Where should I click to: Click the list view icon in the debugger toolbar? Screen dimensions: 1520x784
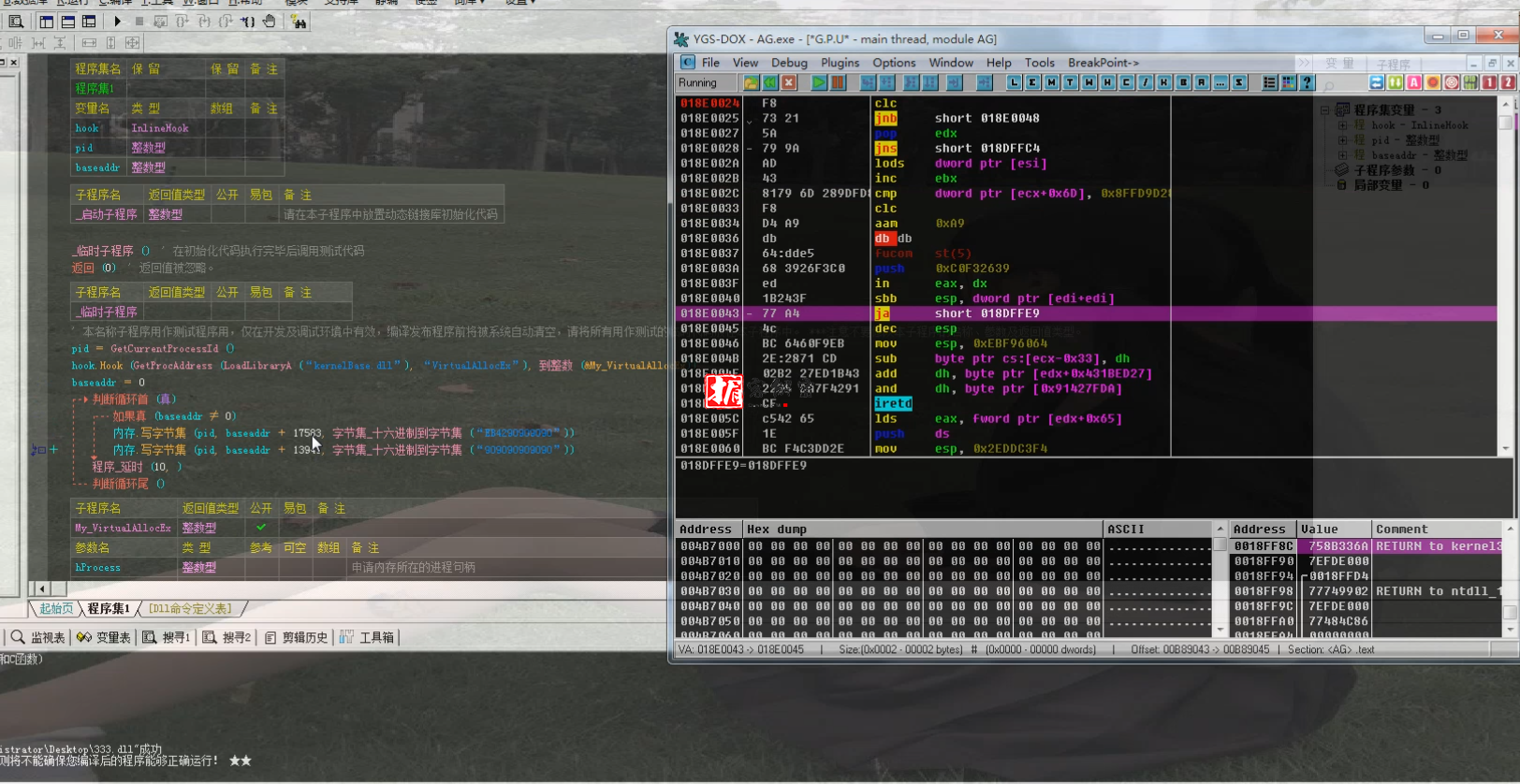click(x=1269, y=82)
